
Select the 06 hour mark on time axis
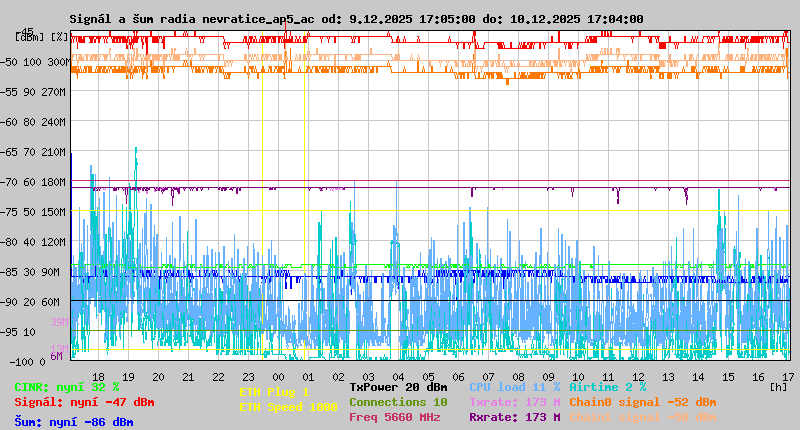pos(459,376)
